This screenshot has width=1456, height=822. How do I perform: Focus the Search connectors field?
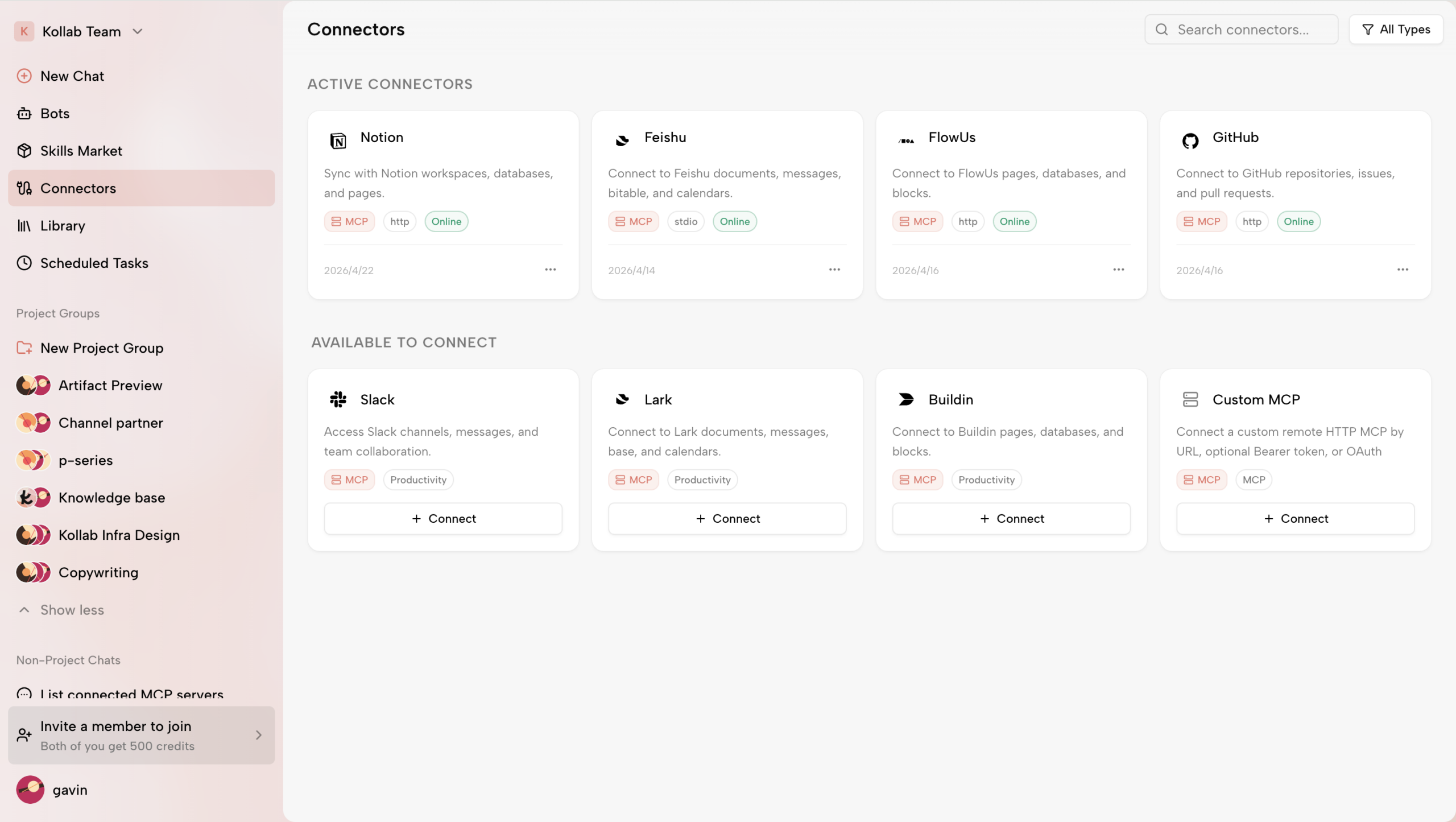pyautogui.click(x=1241, y=30)
